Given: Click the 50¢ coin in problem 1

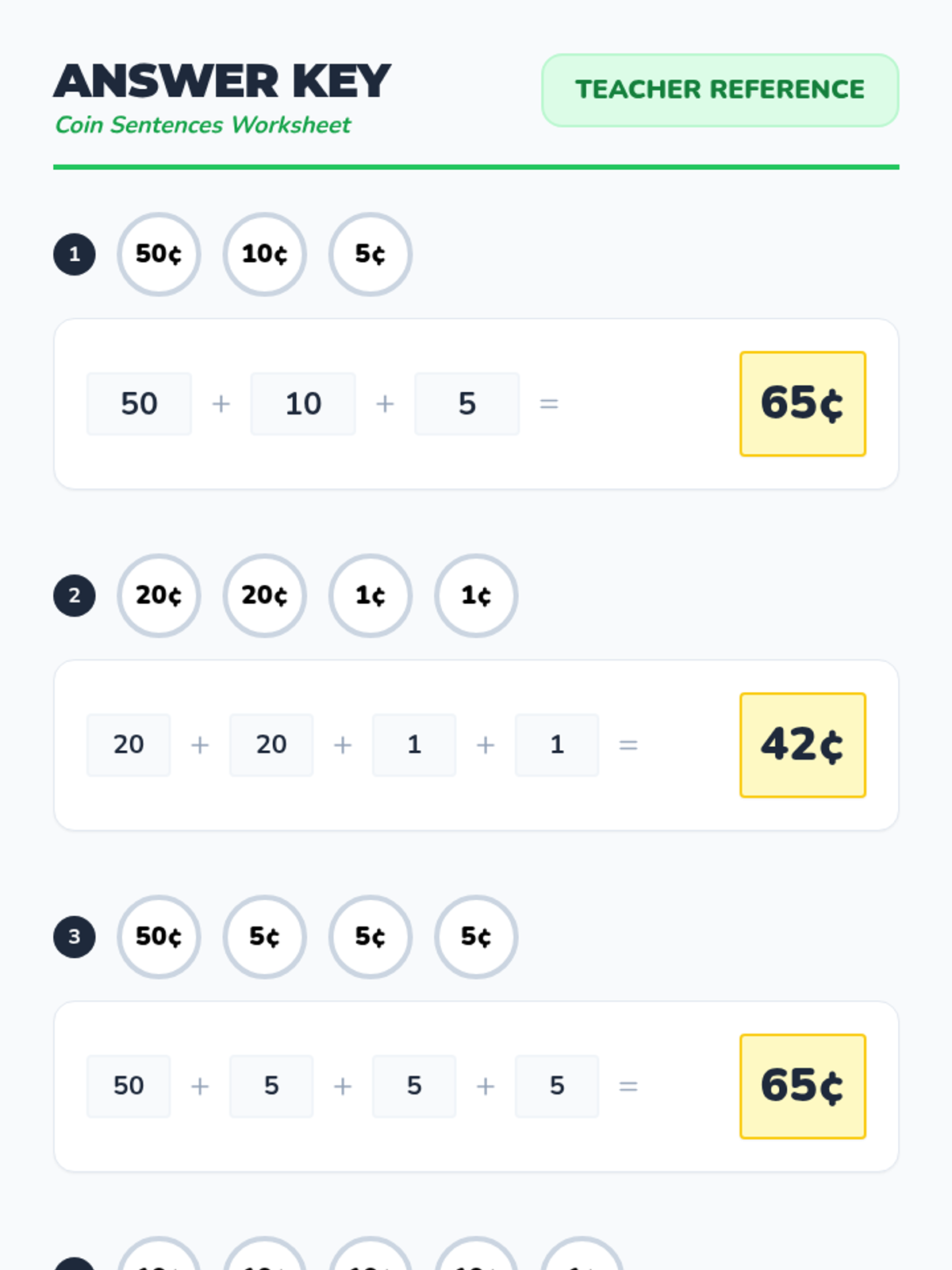Looking at the screenshot, I should [159, 254].
